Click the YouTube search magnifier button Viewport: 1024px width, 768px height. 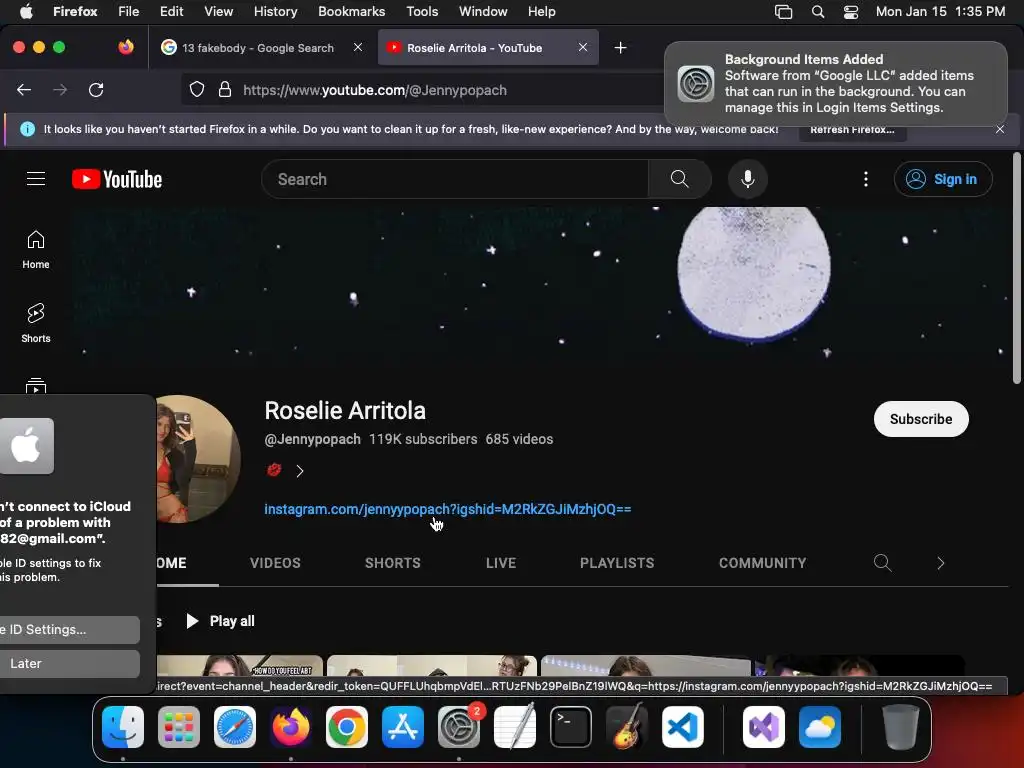pos(679,179)
